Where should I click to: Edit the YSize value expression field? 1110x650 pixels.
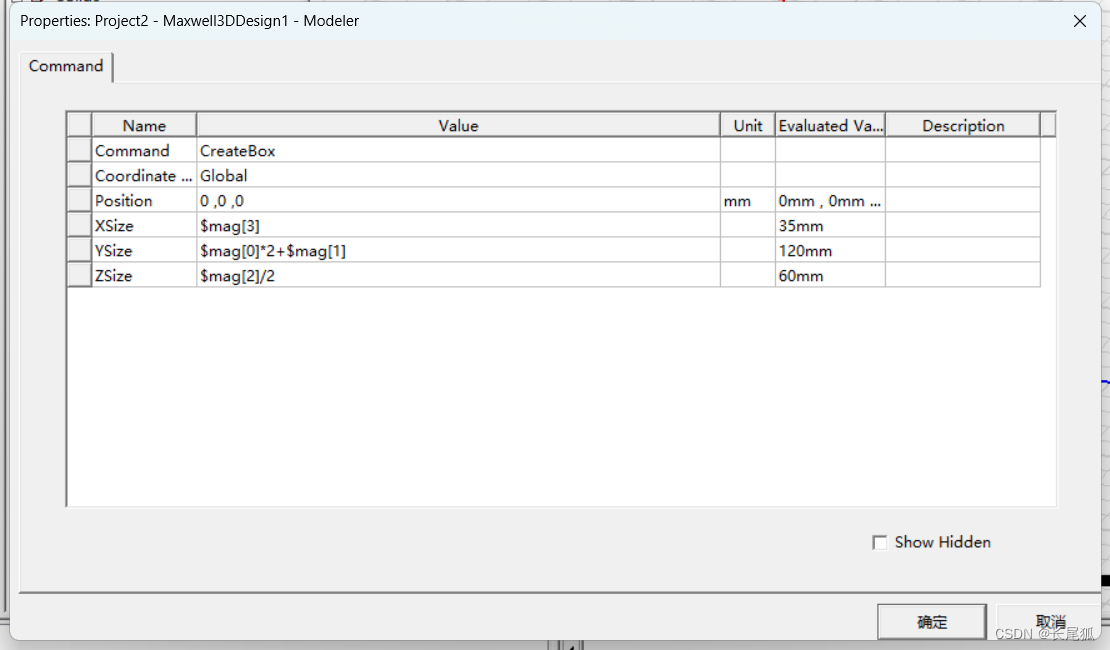(x=458, y=251)
